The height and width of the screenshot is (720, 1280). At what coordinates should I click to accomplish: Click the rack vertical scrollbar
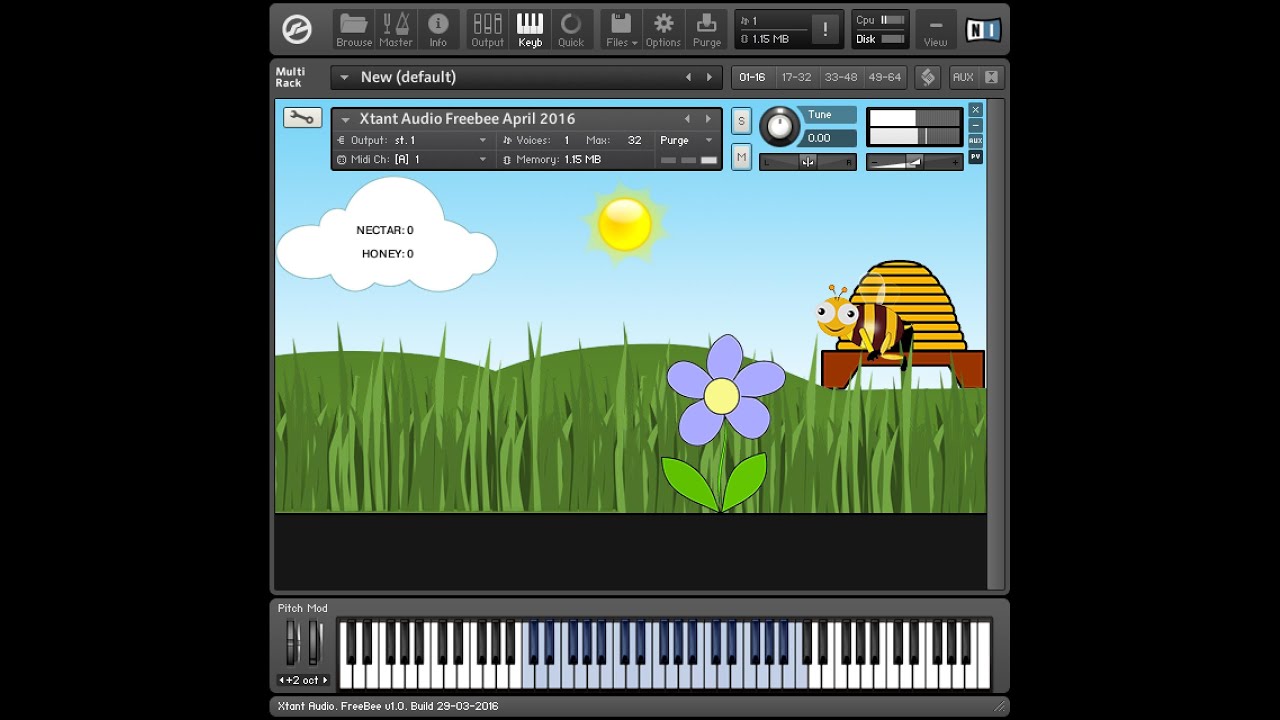coord(995,343)
